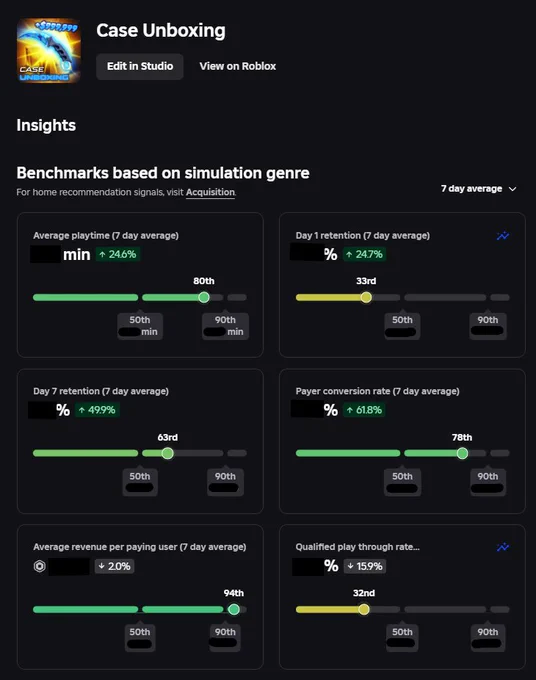Click the Edit in Studio button

tap(140, 66)
